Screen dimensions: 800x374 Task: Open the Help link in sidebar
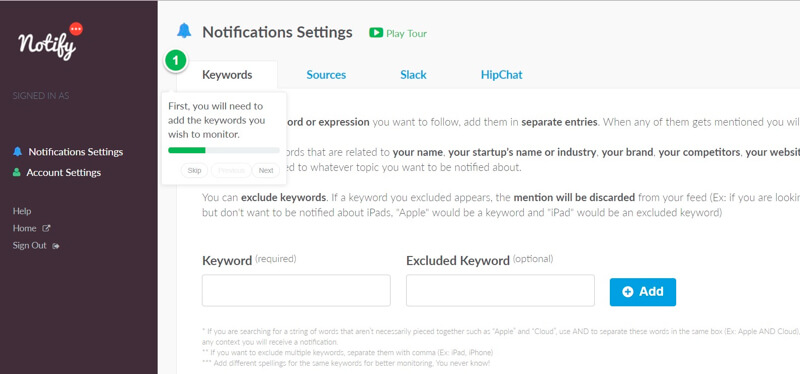point(22,211)
